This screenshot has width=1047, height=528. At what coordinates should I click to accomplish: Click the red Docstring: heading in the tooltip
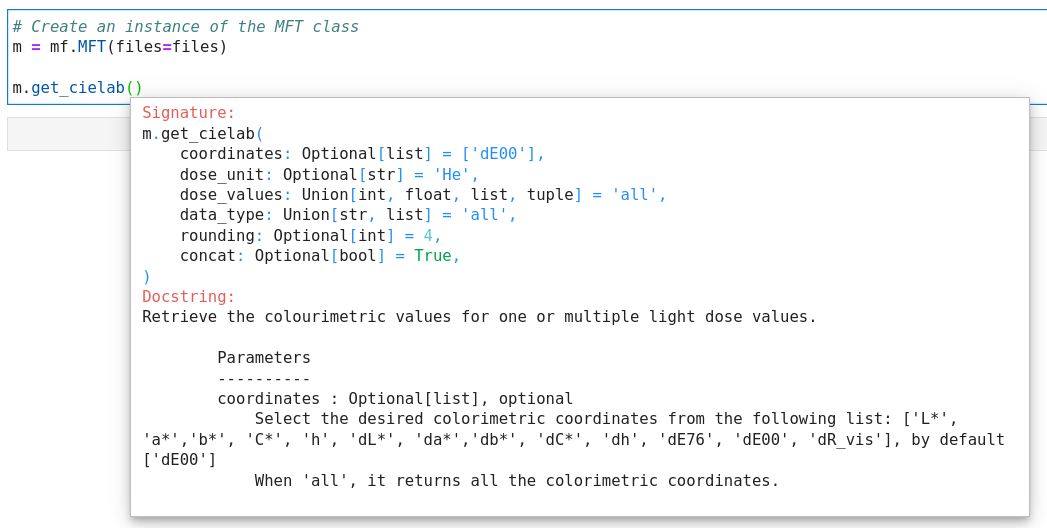coord(188,297)
